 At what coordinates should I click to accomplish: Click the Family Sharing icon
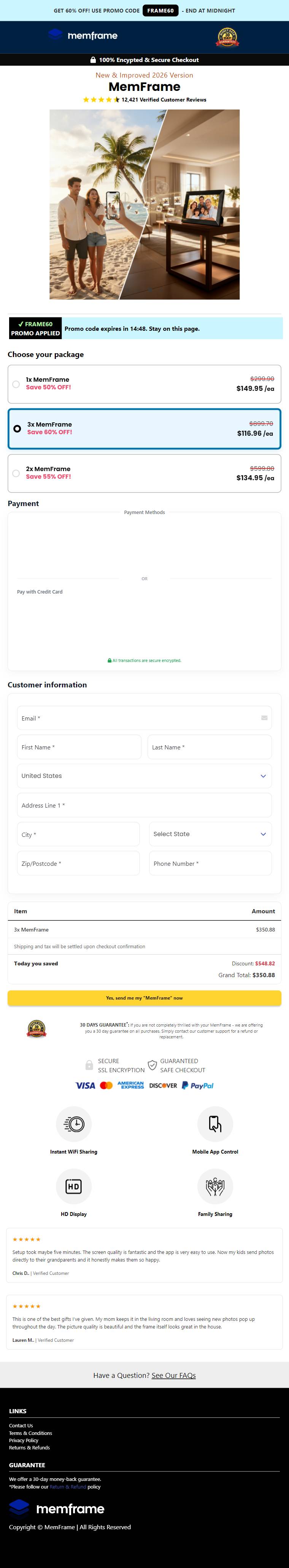click(x=215, y=1186)
